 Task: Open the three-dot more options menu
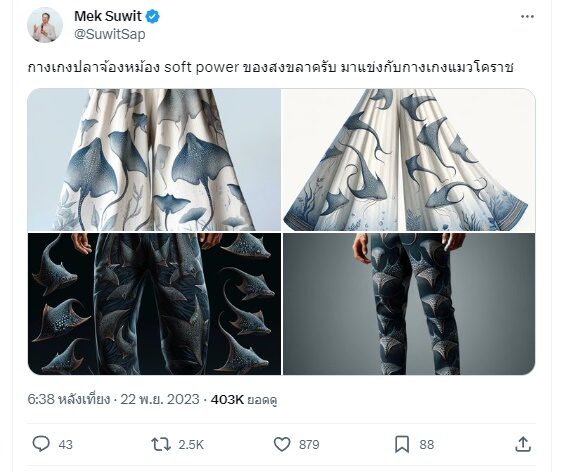[527, 16]
